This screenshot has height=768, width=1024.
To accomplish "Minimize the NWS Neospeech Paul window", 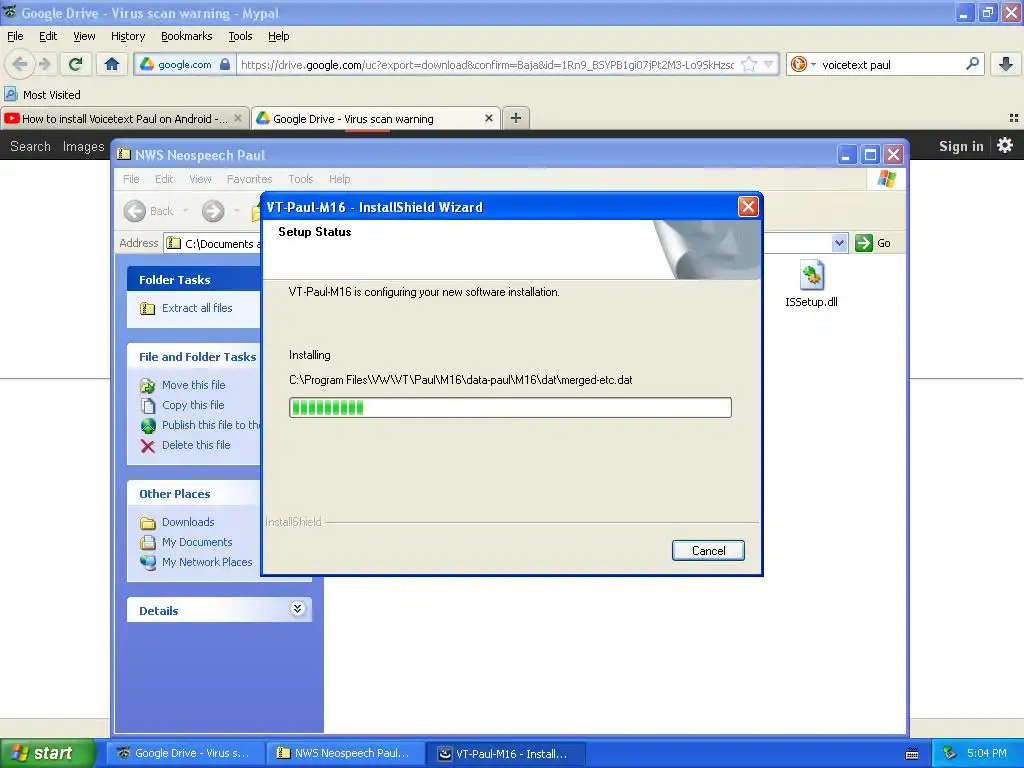I will [x=846, y=155].
